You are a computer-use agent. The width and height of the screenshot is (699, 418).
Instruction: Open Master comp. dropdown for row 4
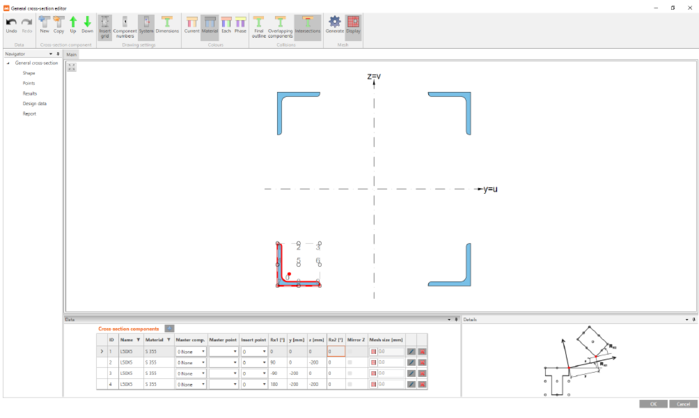(203, 384)
